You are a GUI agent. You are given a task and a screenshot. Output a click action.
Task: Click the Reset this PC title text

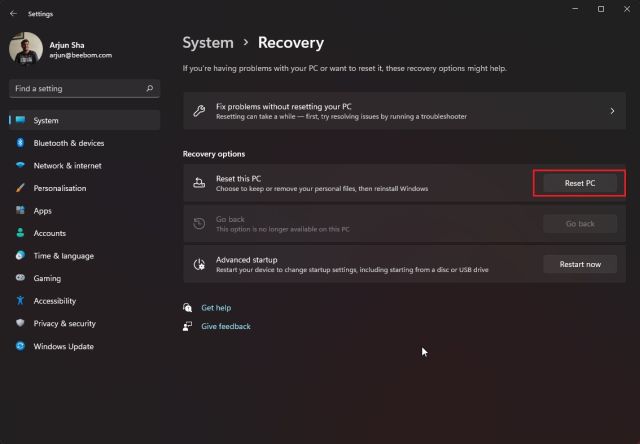(238, 178)
